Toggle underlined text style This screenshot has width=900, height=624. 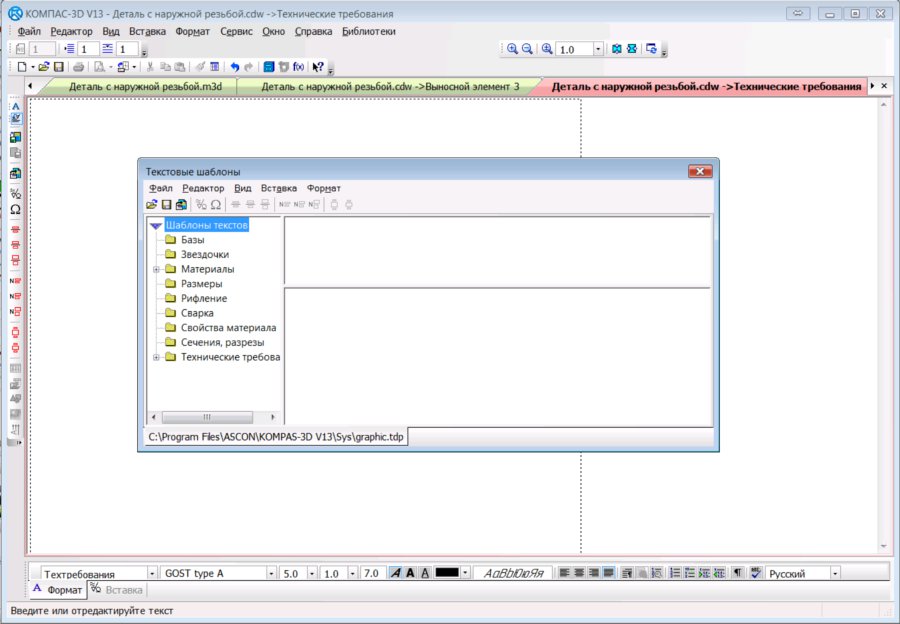pyautogui.click(x=425, y=573)
